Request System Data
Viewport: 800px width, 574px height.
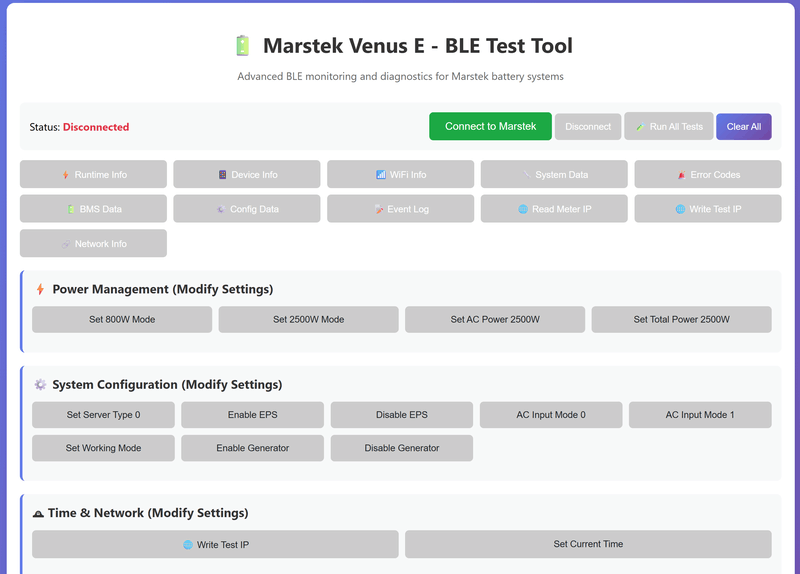554,174
